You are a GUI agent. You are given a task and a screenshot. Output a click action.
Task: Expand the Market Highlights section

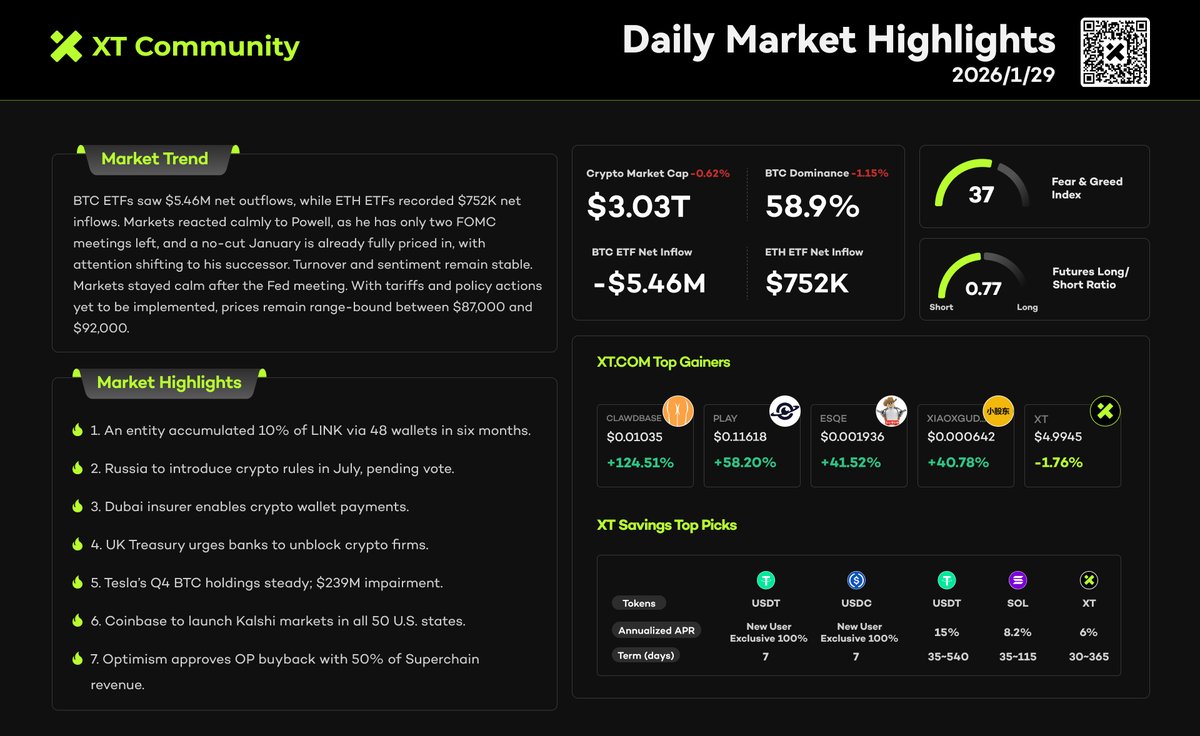click(x=168, y=382)
